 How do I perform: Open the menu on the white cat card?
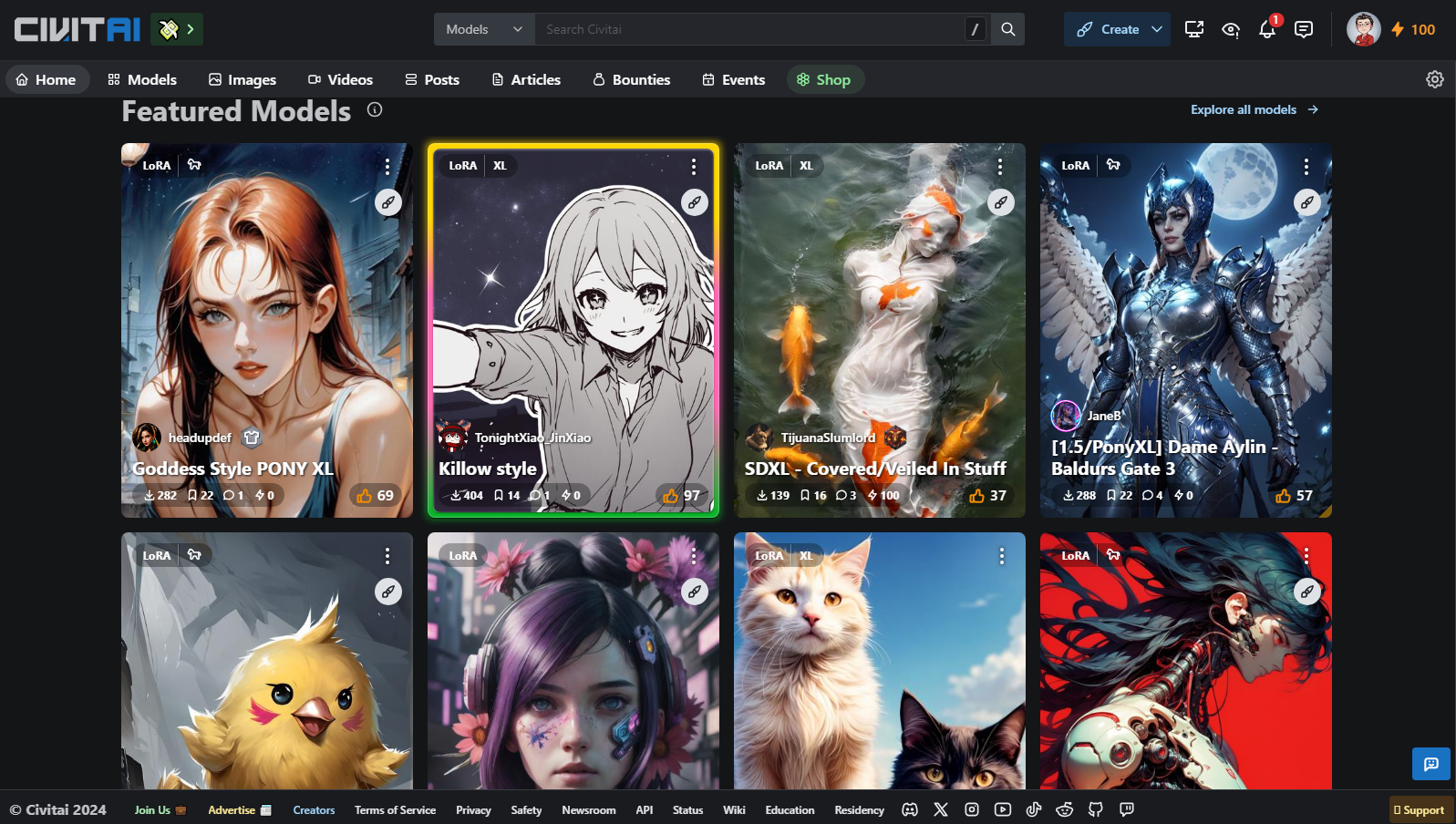1002,555
